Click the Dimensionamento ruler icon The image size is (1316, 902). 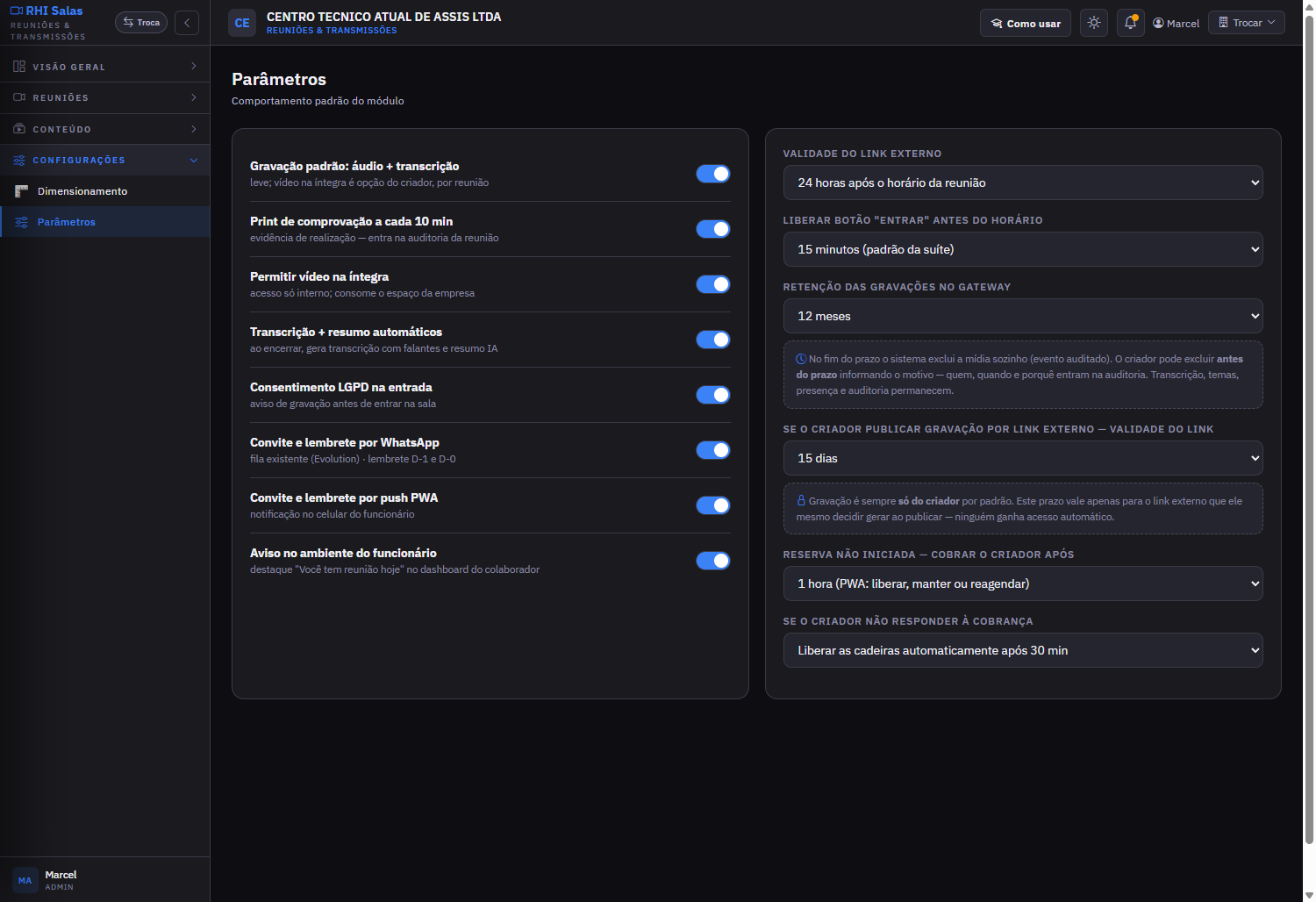(22, 191)
